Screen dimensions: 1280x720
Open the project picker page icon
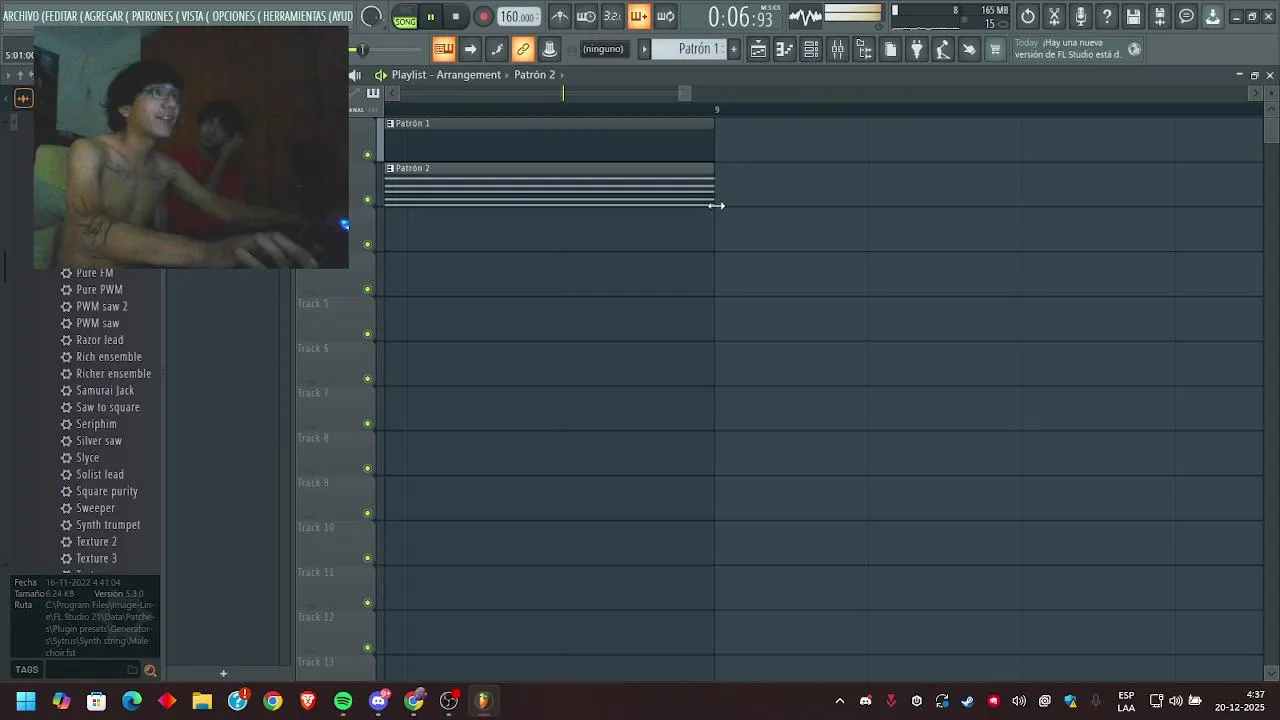pyautogui.click(x=891, y=49)
